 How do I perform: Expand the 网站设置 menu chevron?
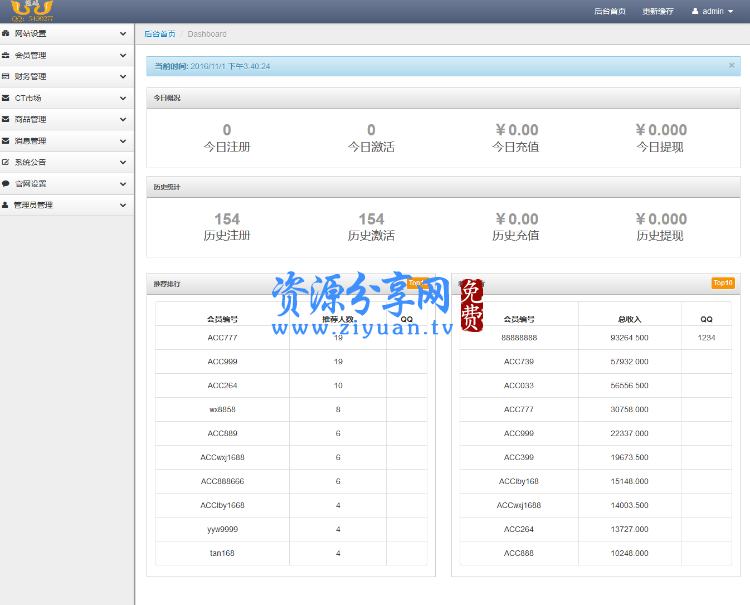123,34
